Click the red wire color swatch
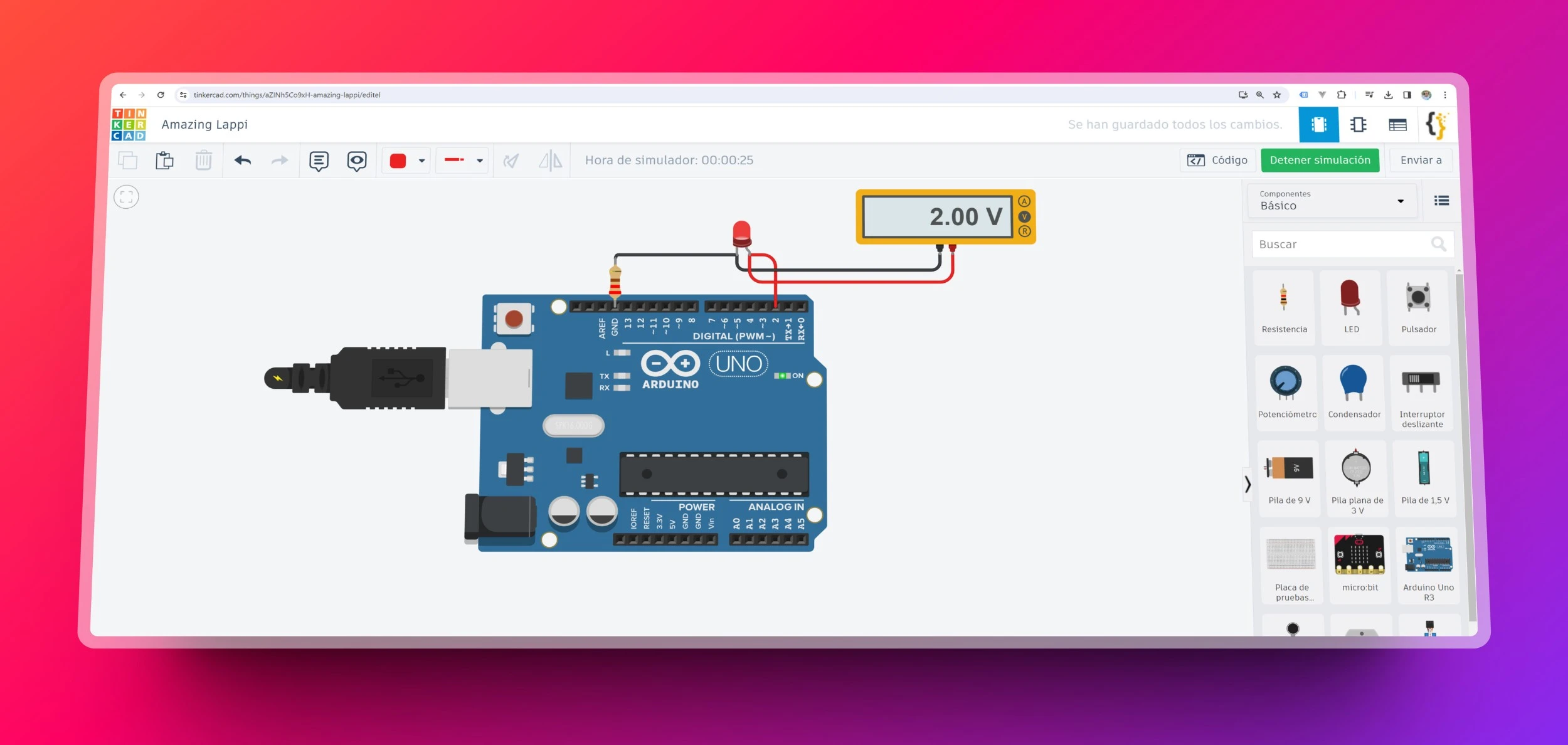This screenshot has height=745, width=1568. coord(398,161)
